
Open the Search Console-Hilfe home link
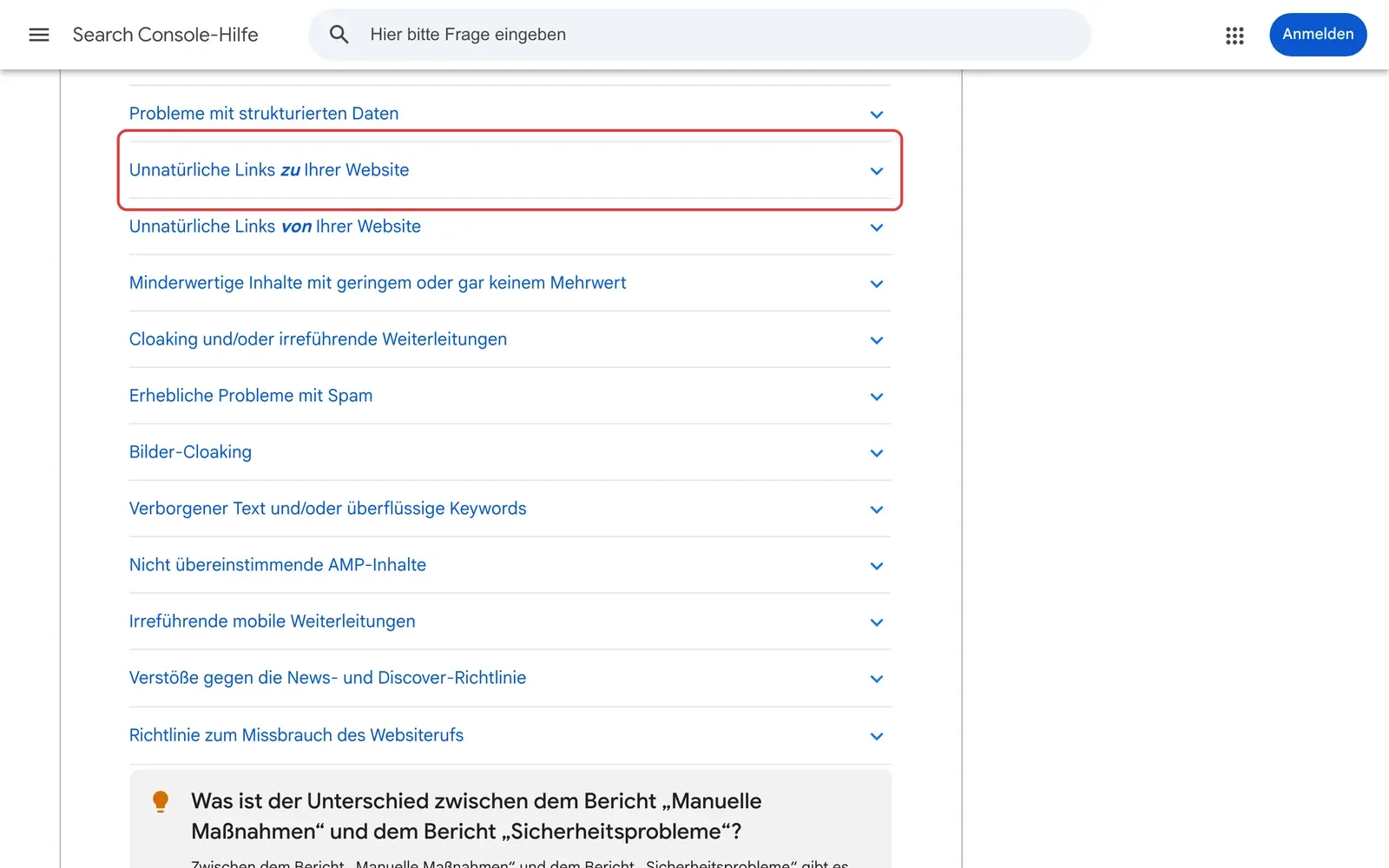[x=166, y=35]
